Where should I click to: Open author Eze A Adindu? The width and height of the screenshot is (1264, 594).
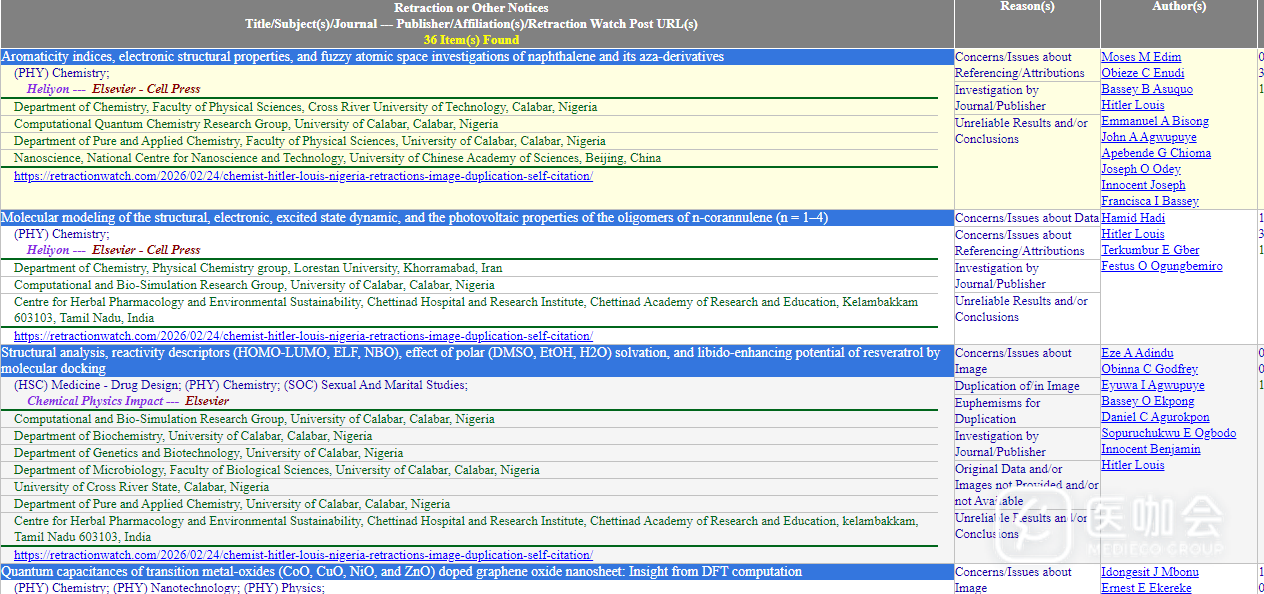point(1137,353)
